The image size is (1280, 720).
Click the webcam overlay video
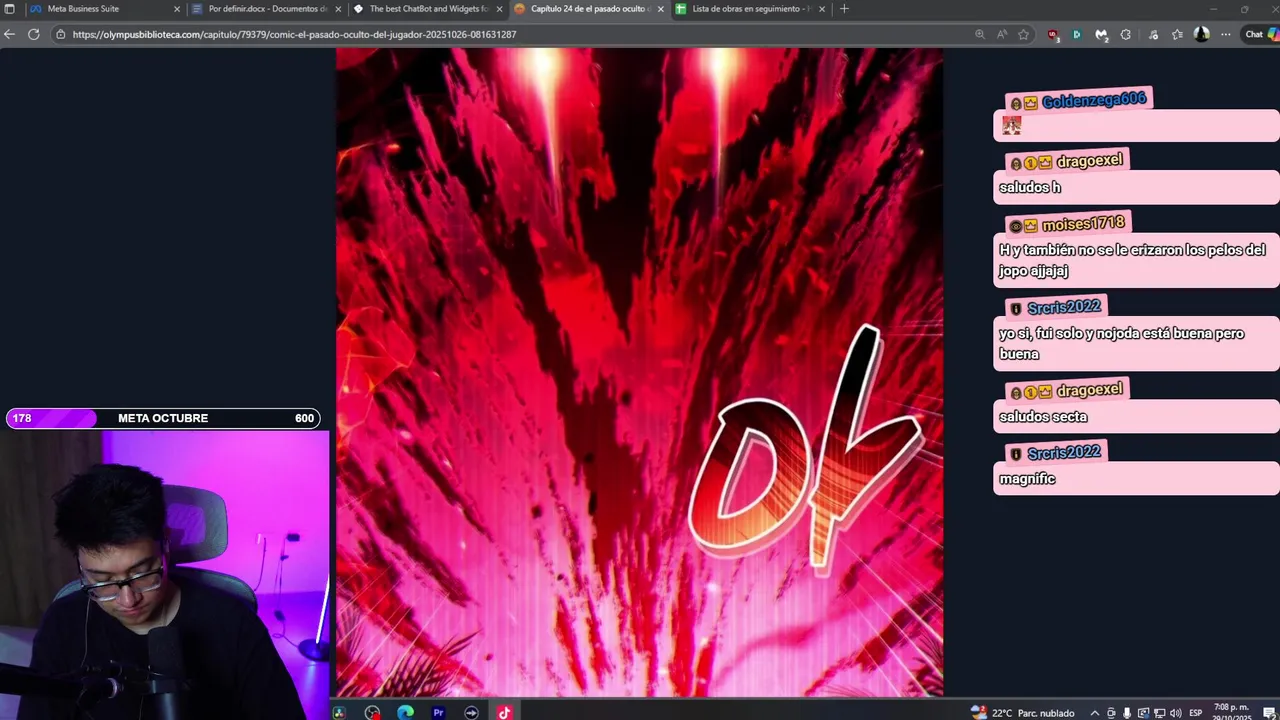pos(164,575)
